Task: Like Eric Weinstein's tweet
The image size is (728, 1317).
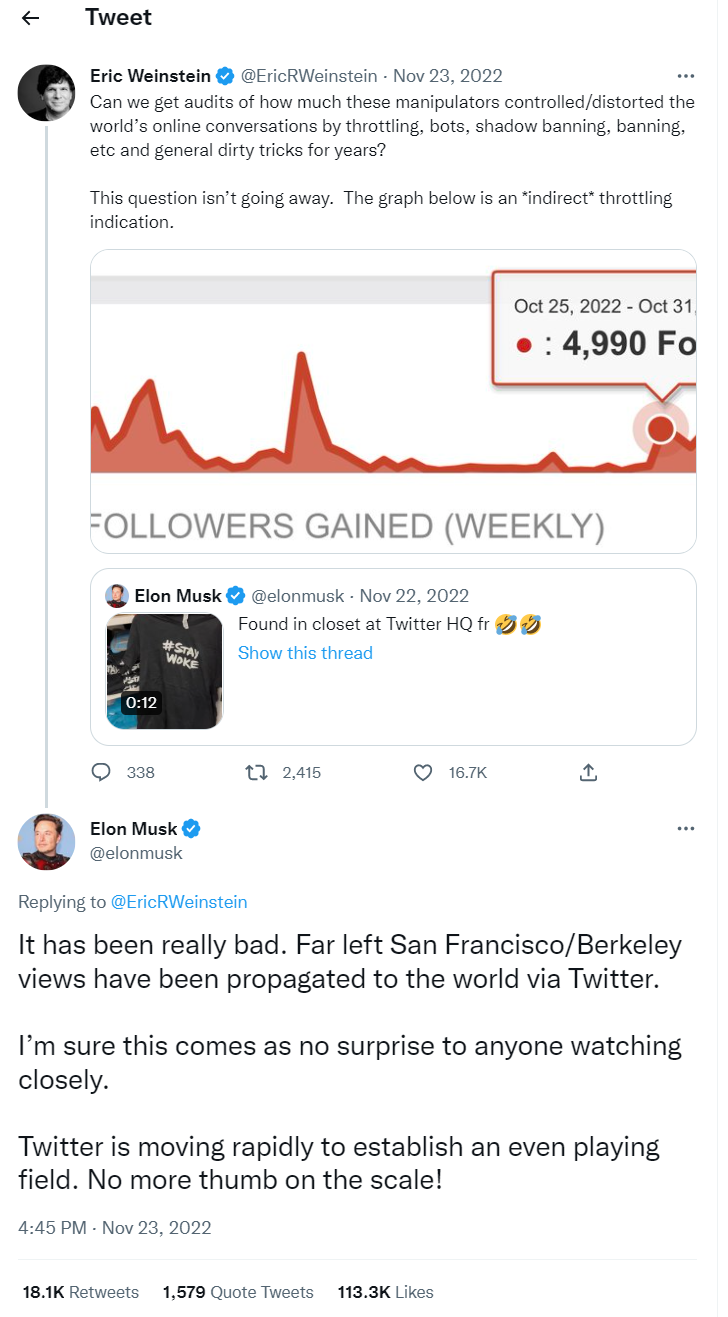Action: (x=423, y=772)
